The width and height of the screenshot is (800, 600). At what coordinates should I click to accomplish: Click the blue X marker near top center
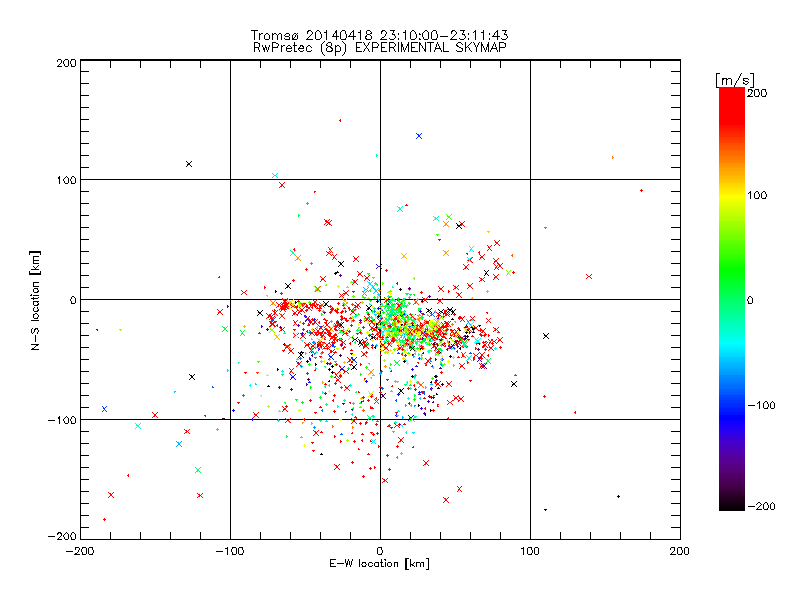419,136
